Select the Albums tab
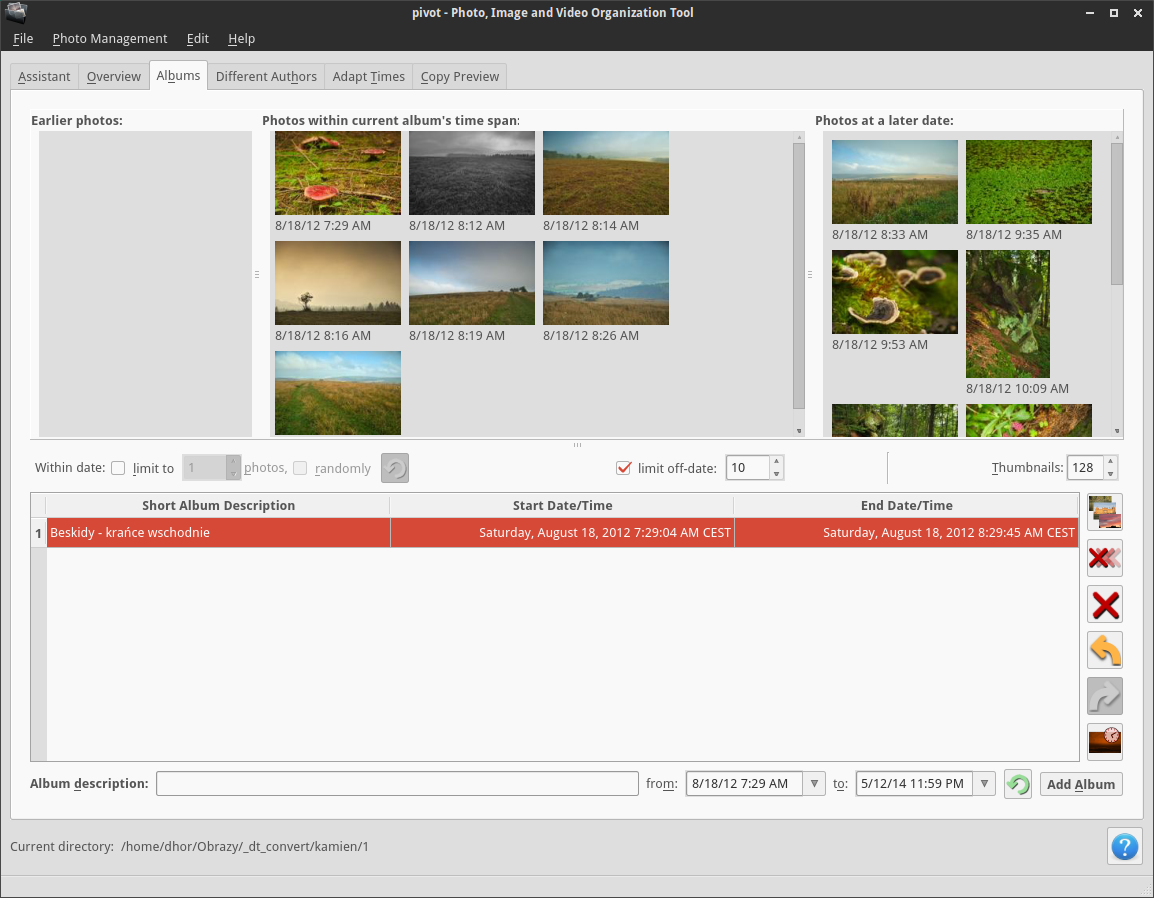The height and width of the screenshot is (898, 1154). coord(178,76)
